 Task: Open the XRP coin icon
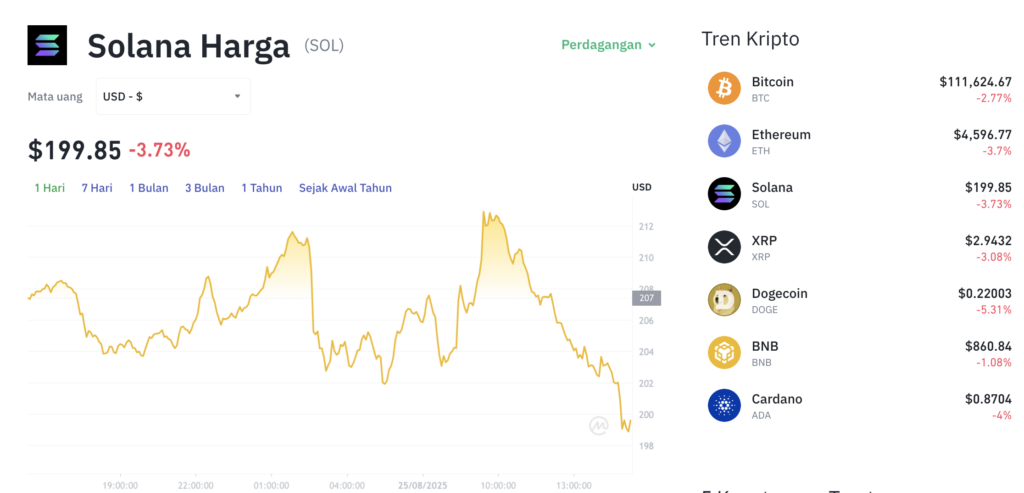point(724,247)
